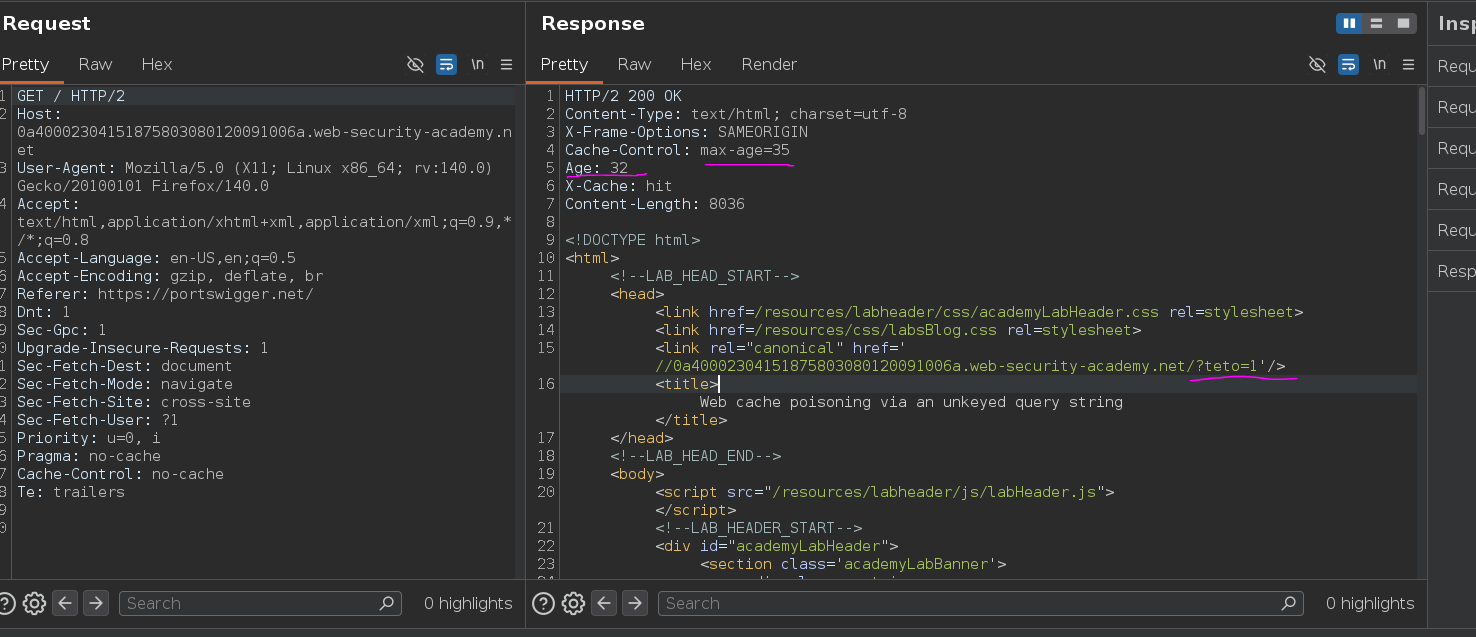This screenshot has height=637, width=1476.
Task: Click the labHeader.js script tag line
Action: [885, 492]
